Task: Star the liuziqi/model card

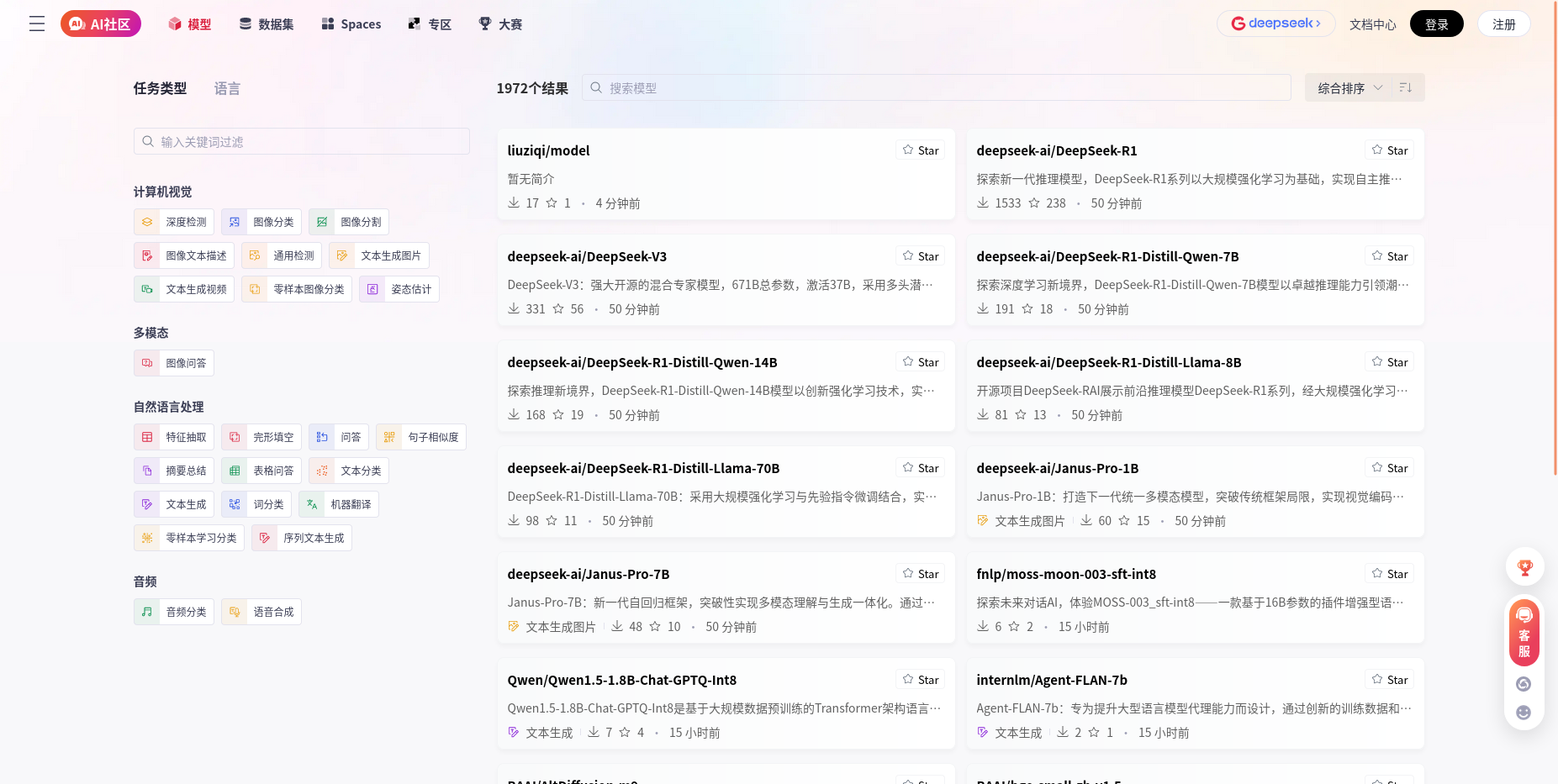Action: click(x=921, y=150)
